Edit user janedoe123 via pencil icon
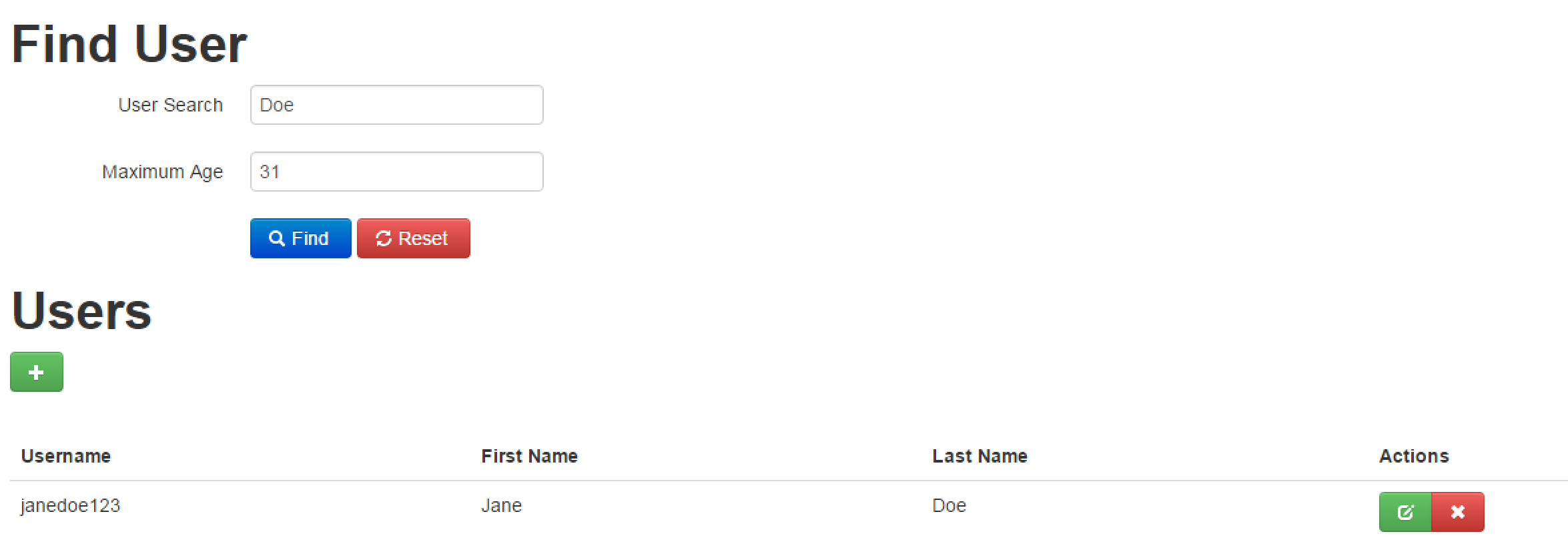 coord(1405,512)
